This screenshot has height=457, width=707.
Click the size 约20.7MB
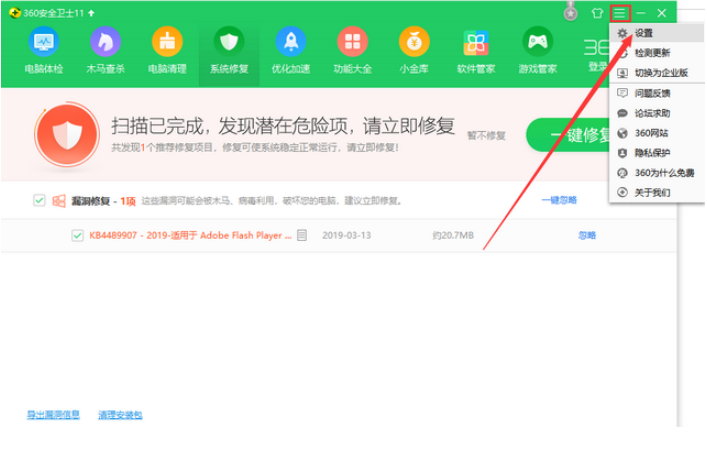pos(453,235)
